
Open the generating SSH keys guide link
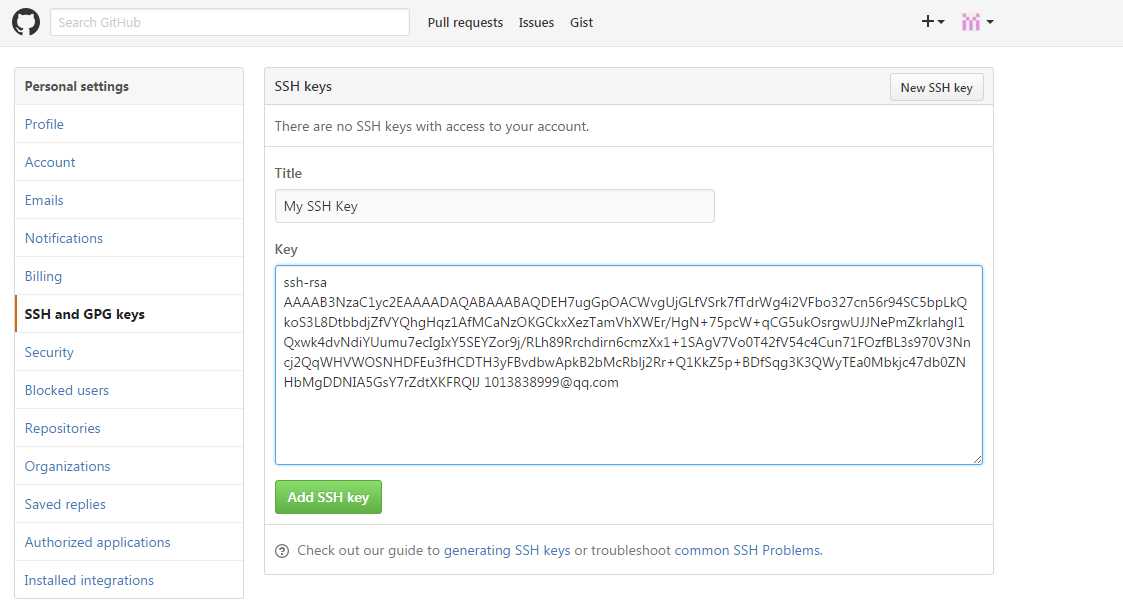coord(507,550)
